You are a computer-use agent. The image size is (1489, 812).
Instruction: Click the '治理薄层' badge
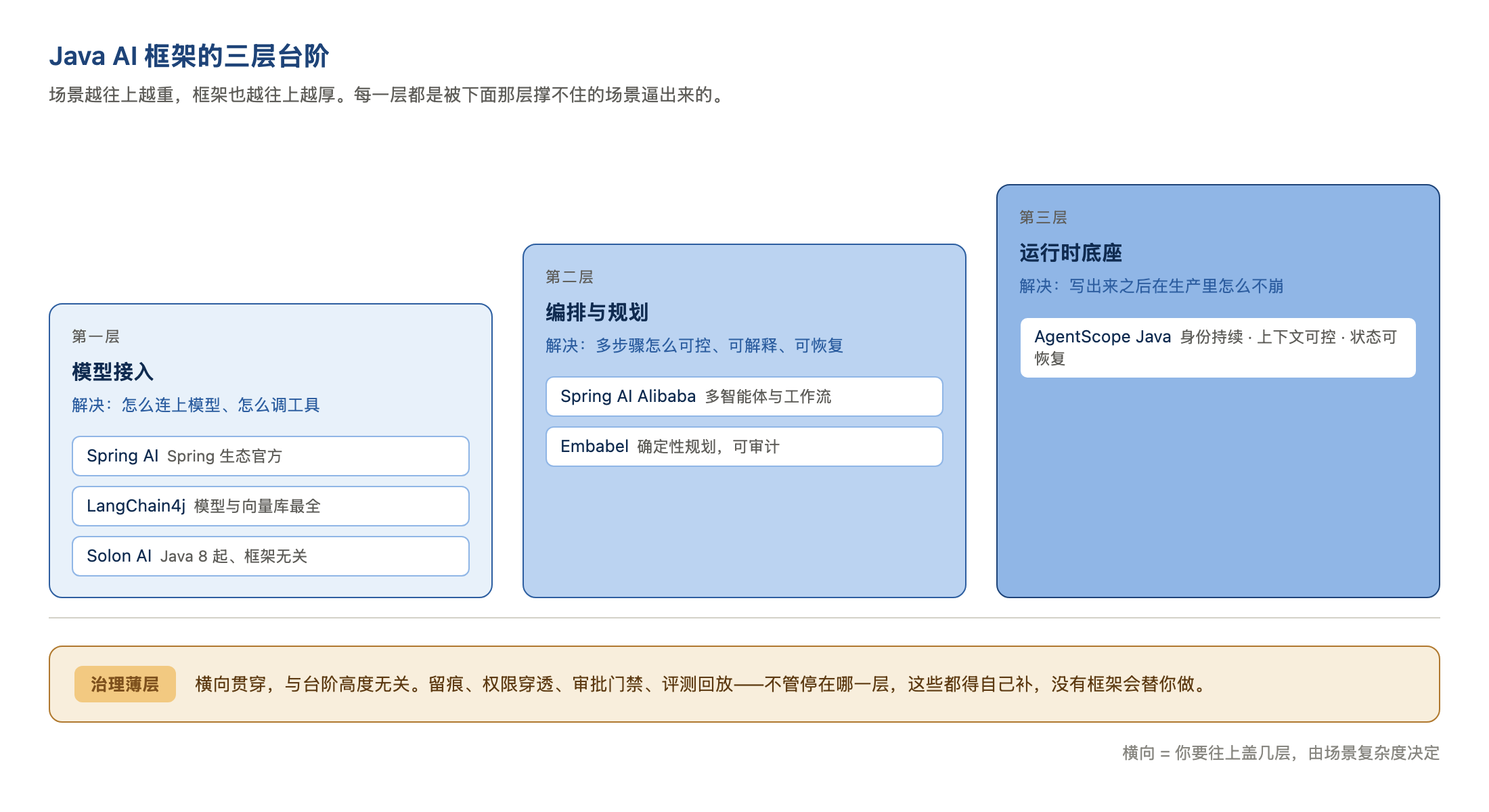pyautogui.click(x=125, y=684)
